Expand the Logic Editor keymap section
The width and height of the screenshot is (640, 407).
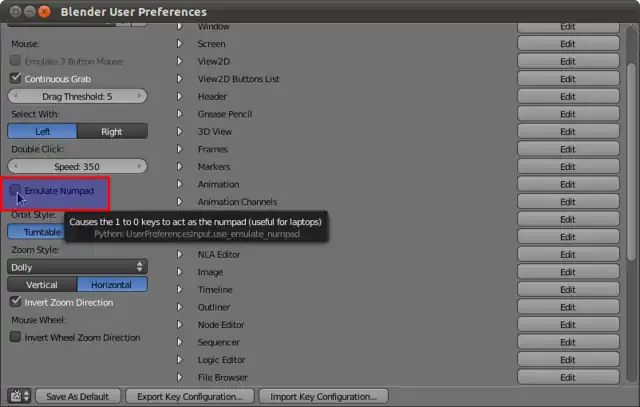pos(180,360)
